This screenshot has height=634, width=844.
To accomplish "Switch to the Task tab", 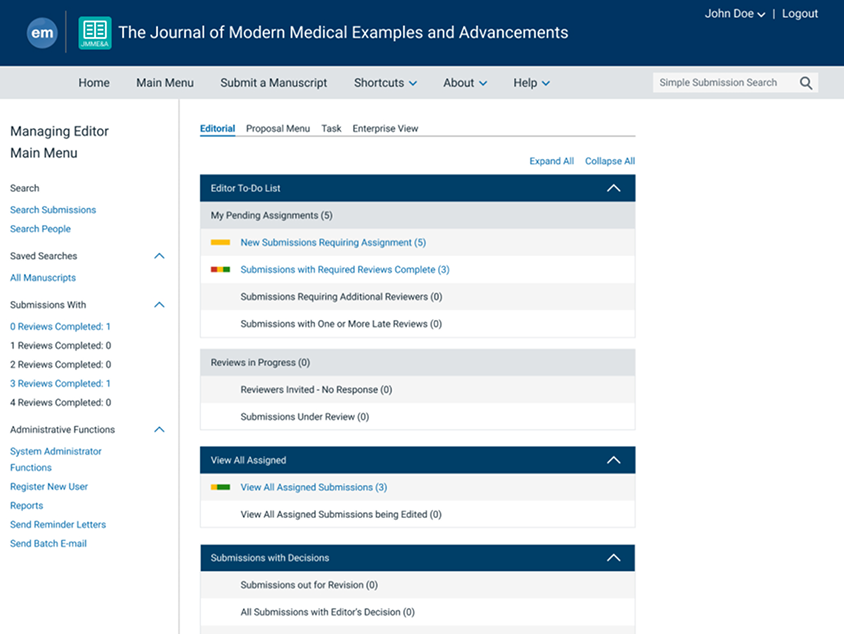I will [332, 129].
